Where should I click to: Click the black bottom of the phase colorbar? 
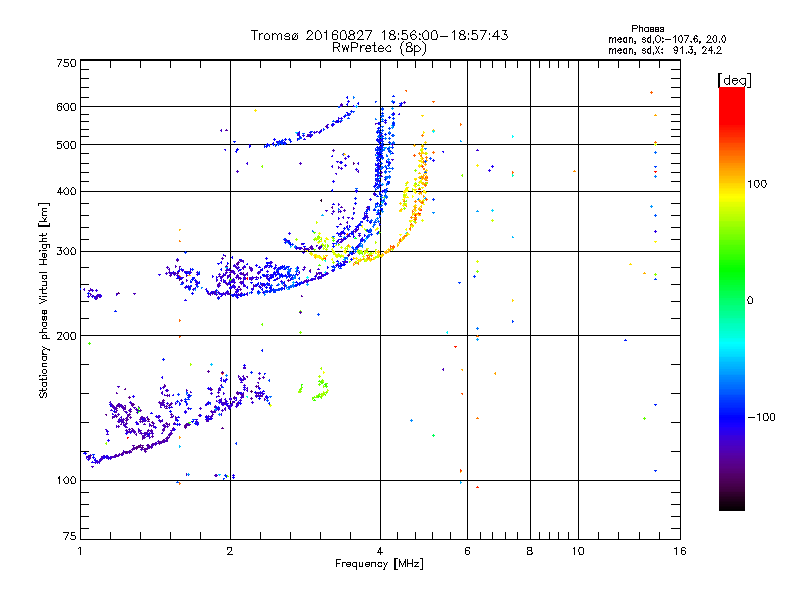(x=732, y=503)
